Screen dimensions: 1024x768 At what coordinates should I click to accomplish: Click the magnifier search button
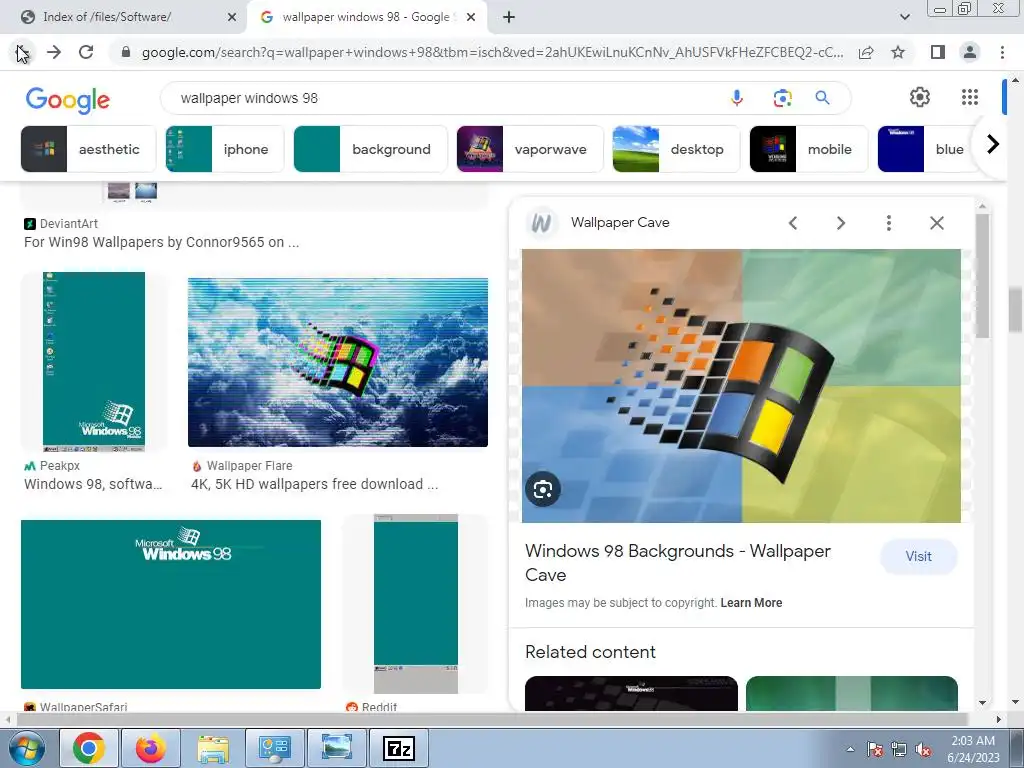click(x=822, y=98)
